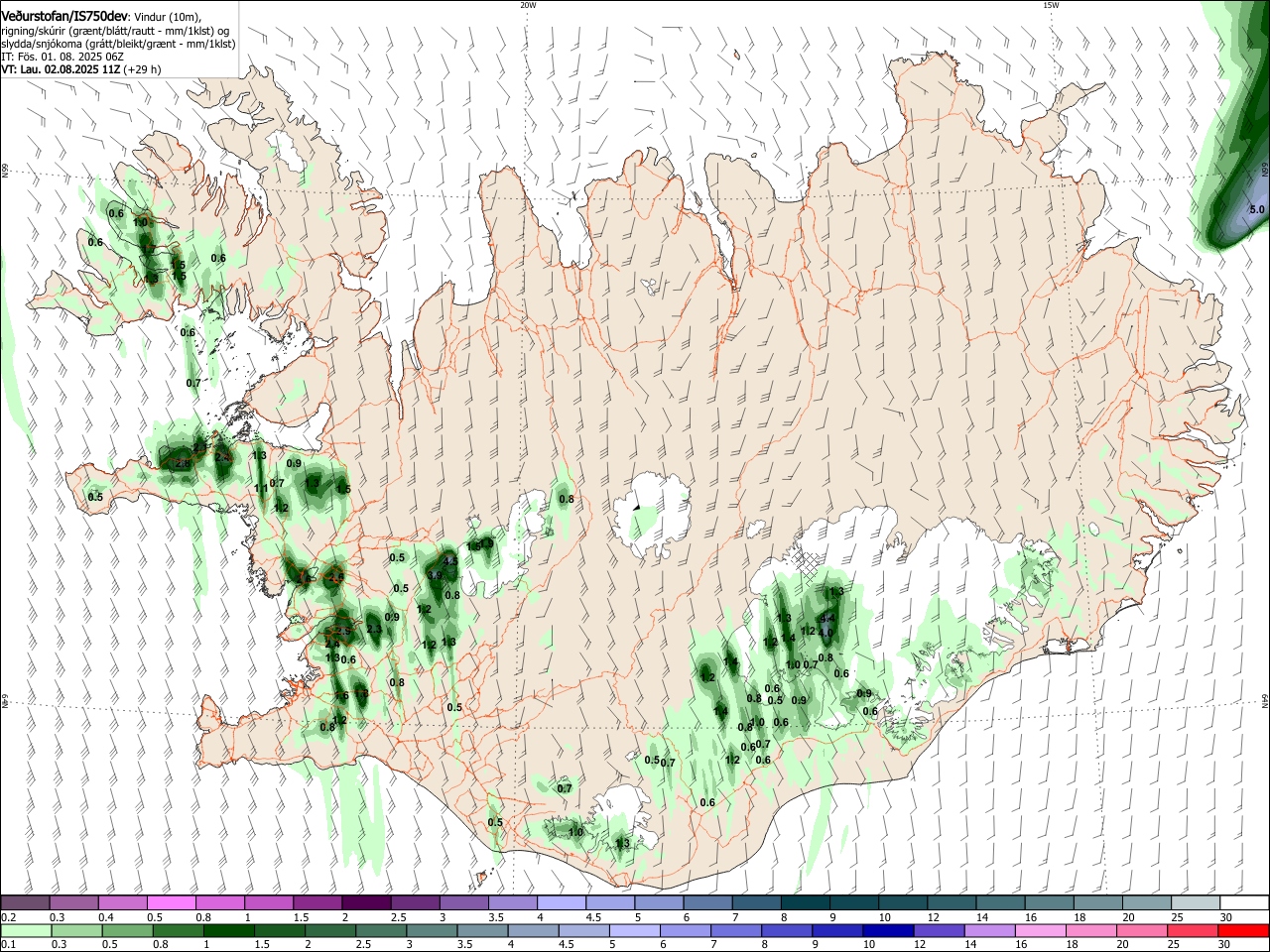Screen dimensions: 1270x952
Task: Click the 5.0 precipitation value off northeast coast
Action: click(1256, 209)
